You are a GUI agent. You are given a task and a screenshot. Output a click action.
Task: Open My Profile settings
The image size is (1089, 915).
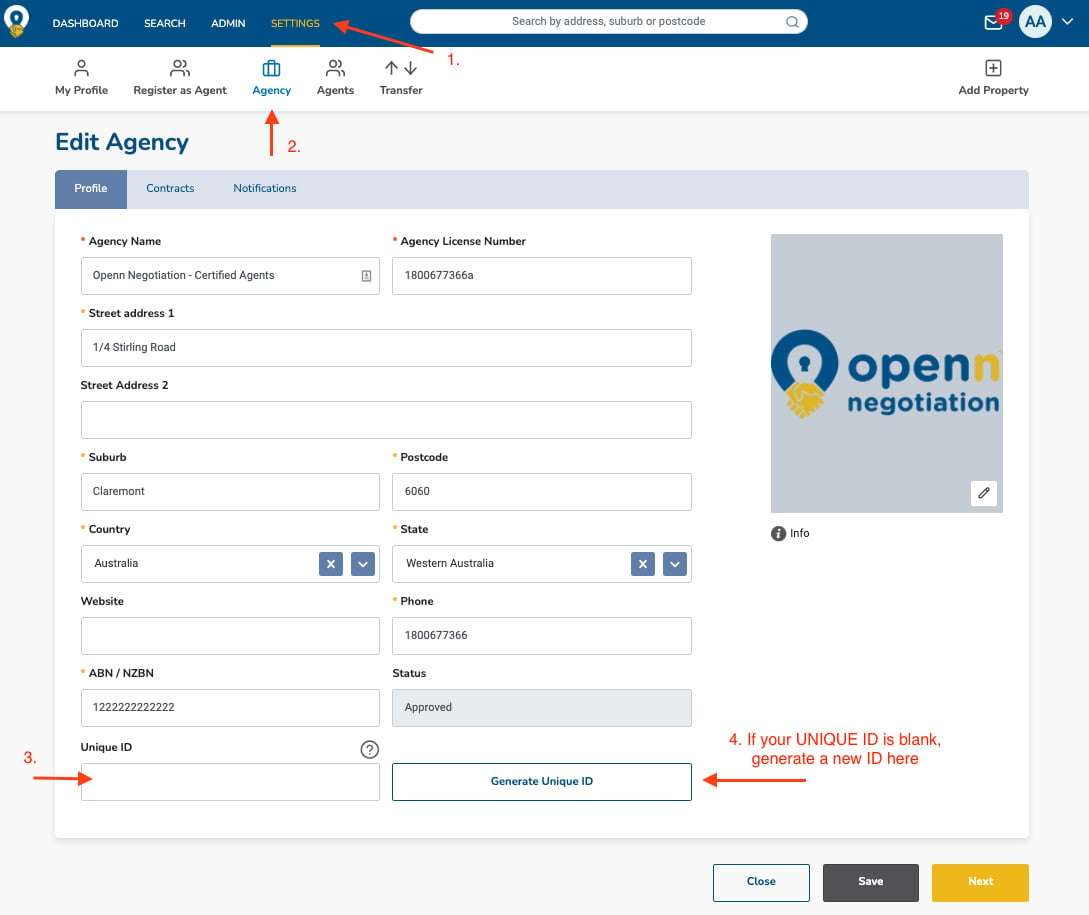pos(81,78)
